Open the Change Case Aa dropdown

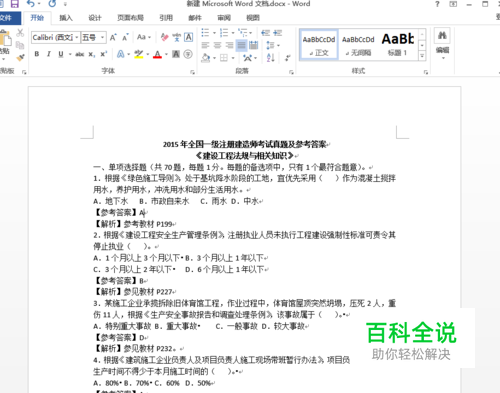[x=144, y=37]
